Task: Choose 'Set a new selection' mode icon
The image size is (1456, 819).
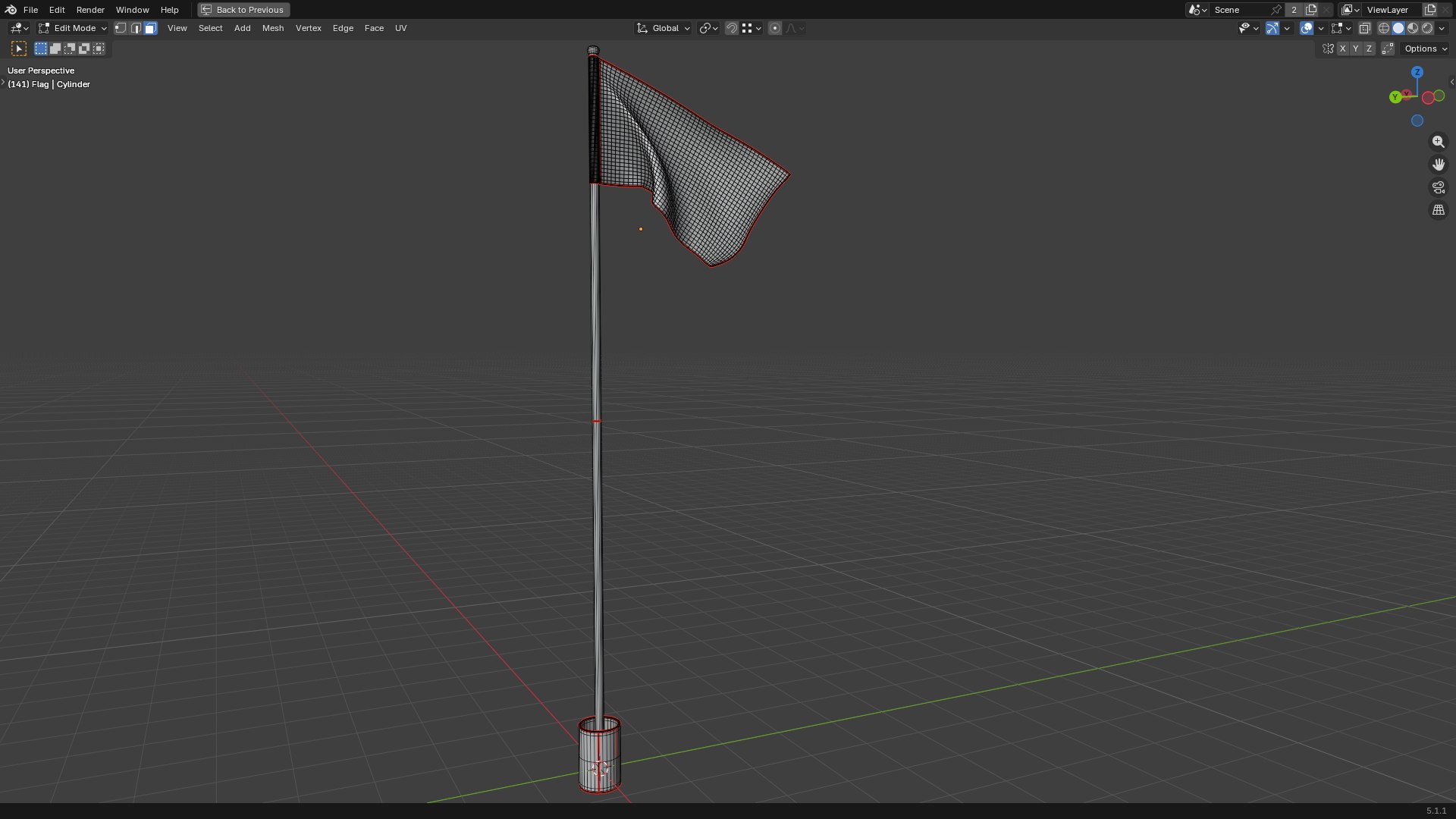Action: pyautogui.click(x=41, y=49)
